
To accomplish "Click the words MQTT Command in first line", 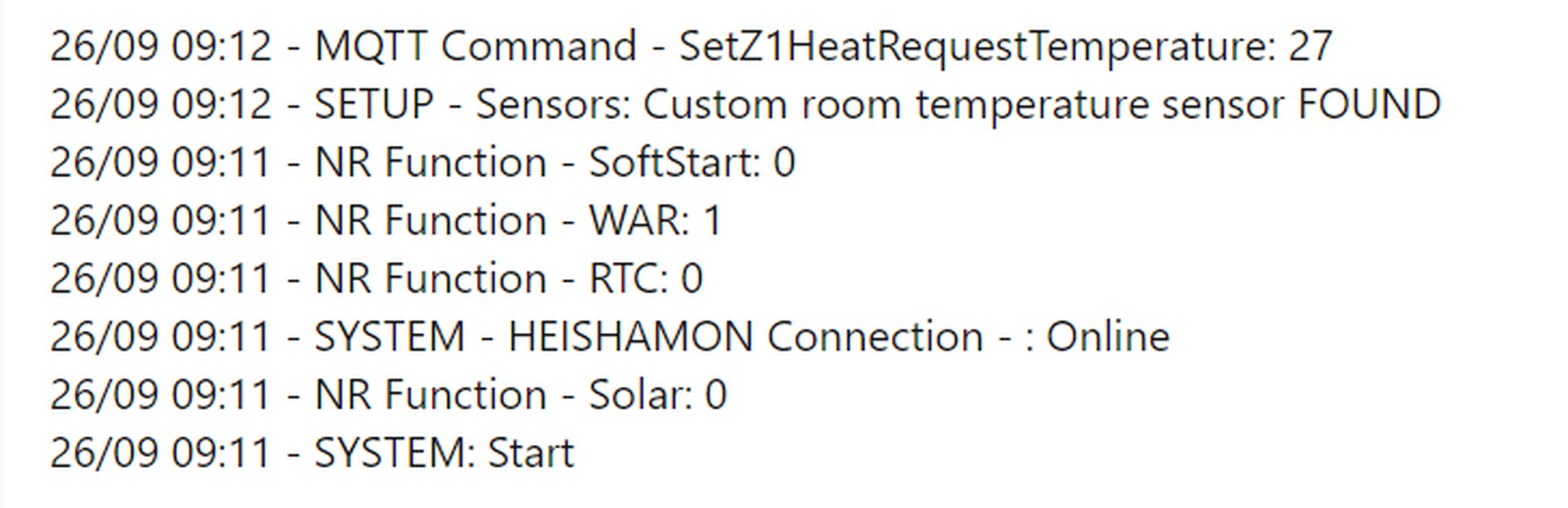I will click(476, 47).
